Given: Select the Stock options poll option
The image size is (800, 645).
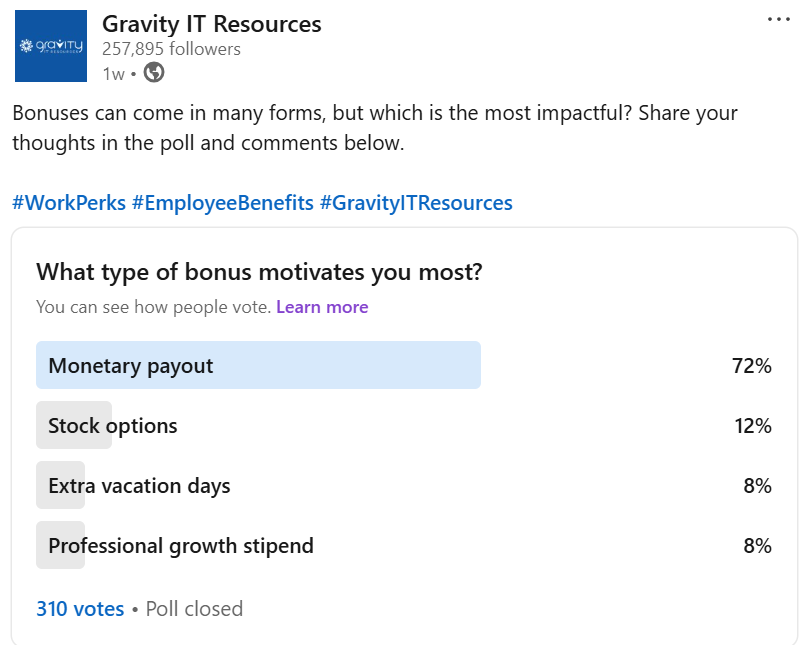Looking at the screenshot, I should (404, 425).
